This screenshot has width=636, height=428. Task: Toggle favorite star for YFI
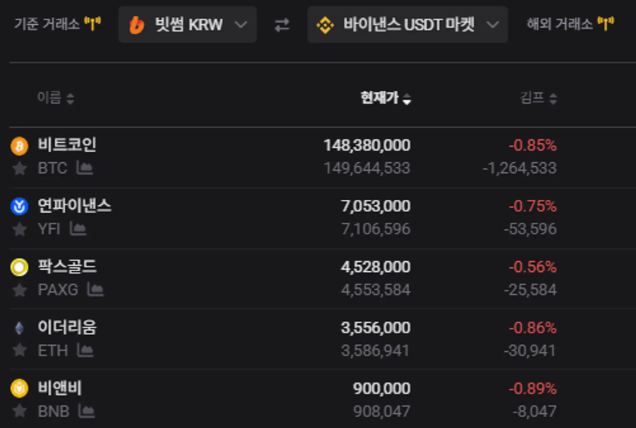click(x=19, y=229)
